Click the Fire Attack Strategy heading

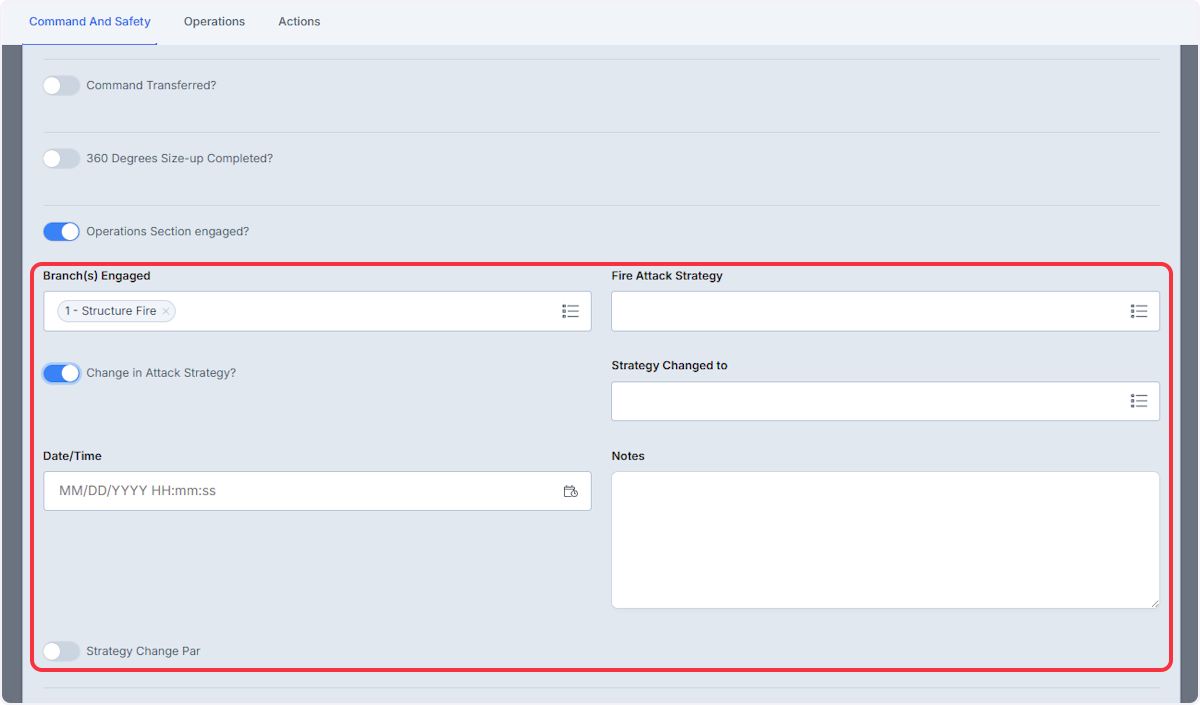(x=667, y=276)
